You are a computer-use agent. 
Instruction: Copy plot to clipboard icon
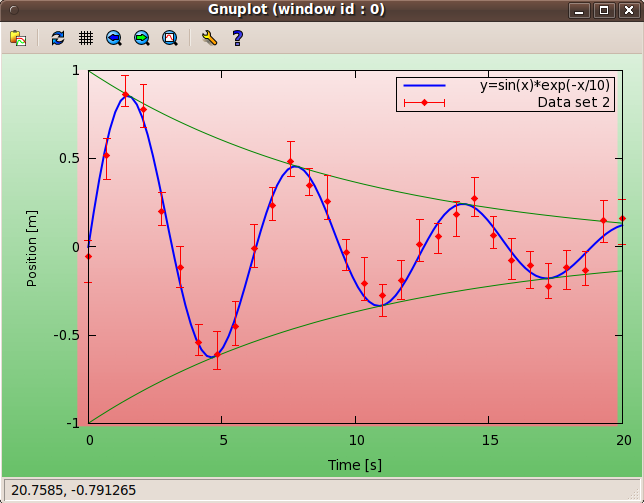click(18, 38)
